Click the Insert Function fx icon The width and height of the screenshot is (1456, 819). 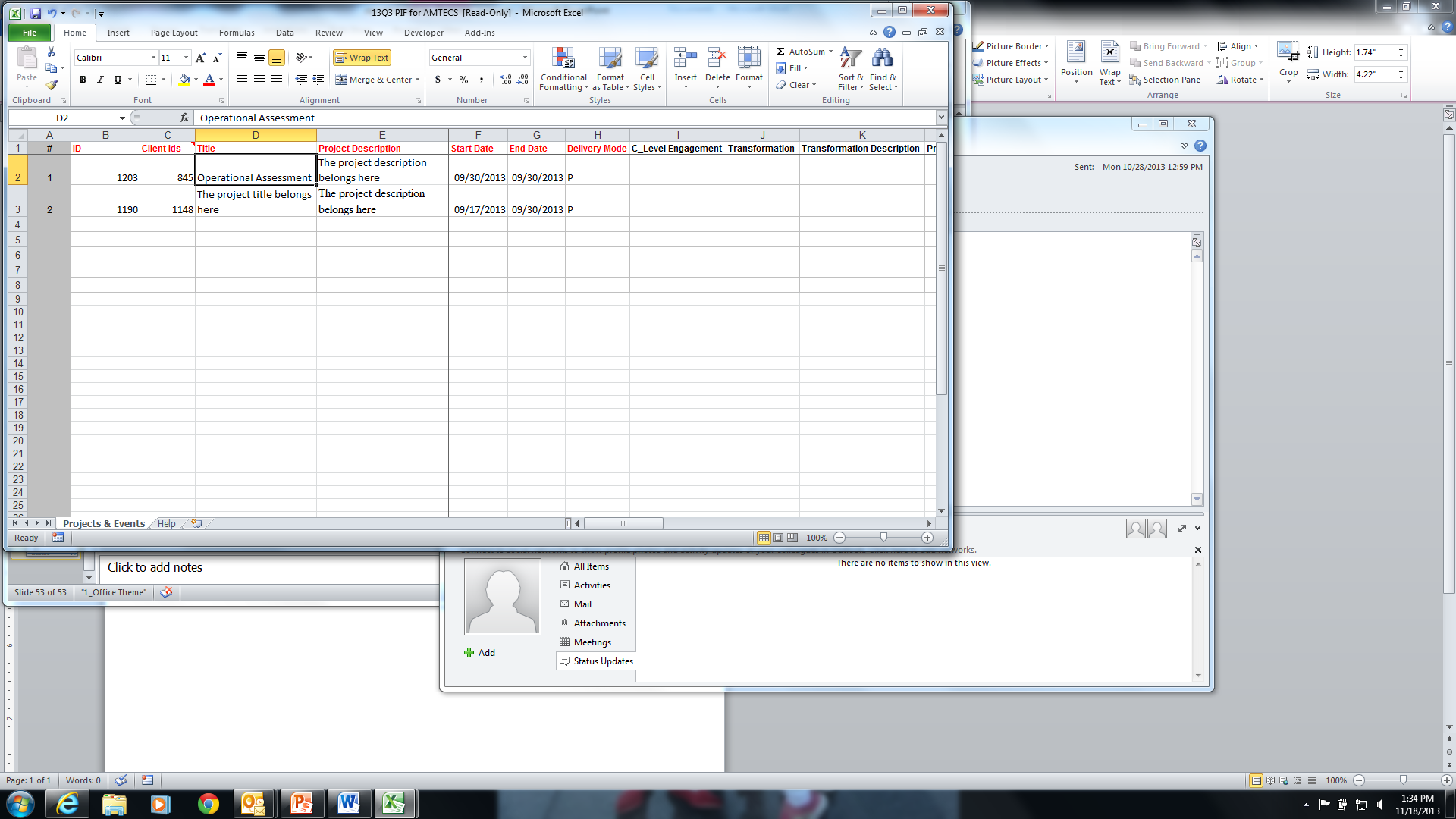(184, 118)
